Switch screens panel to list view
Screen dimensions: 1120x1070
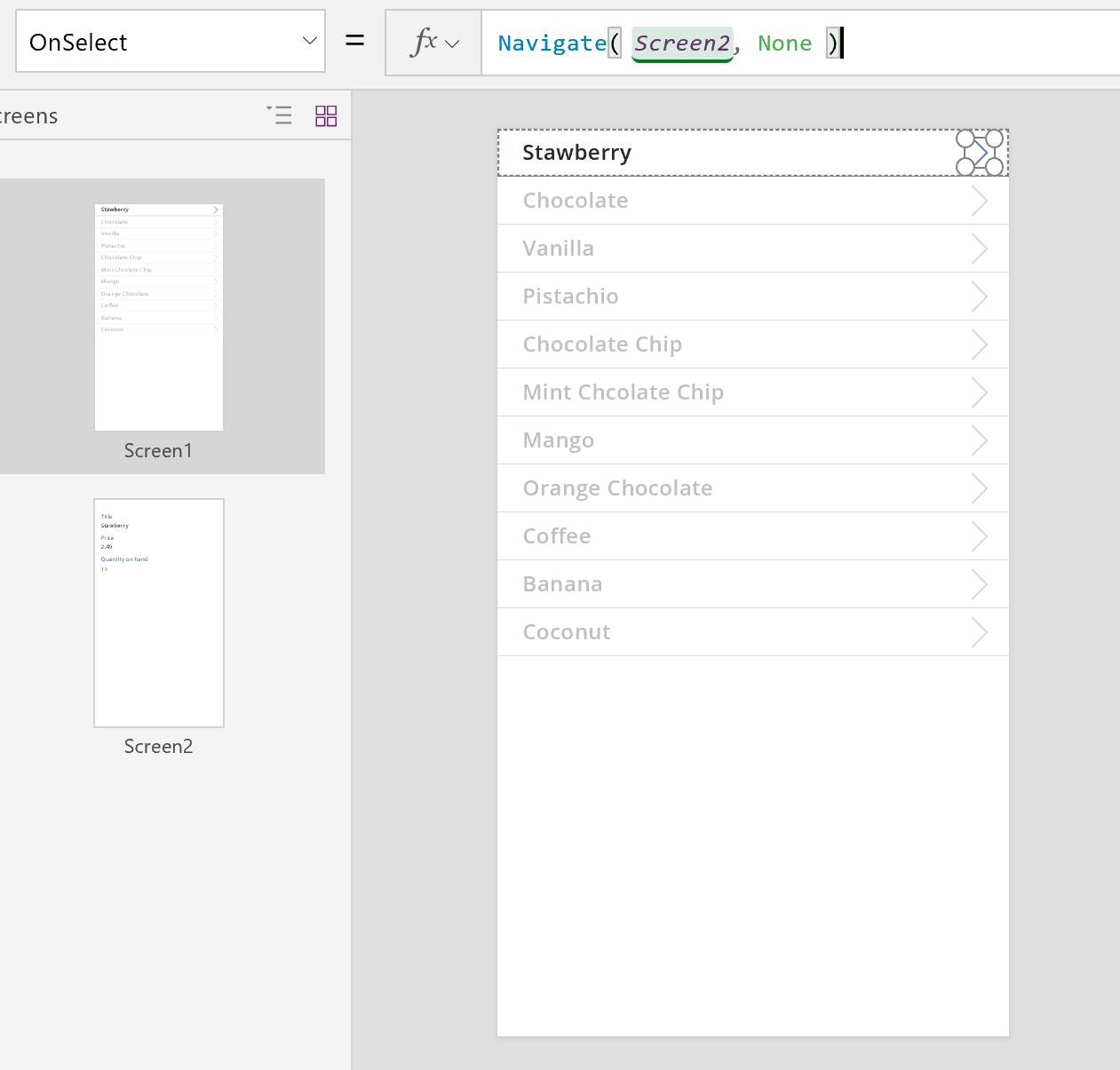point(280,115)
